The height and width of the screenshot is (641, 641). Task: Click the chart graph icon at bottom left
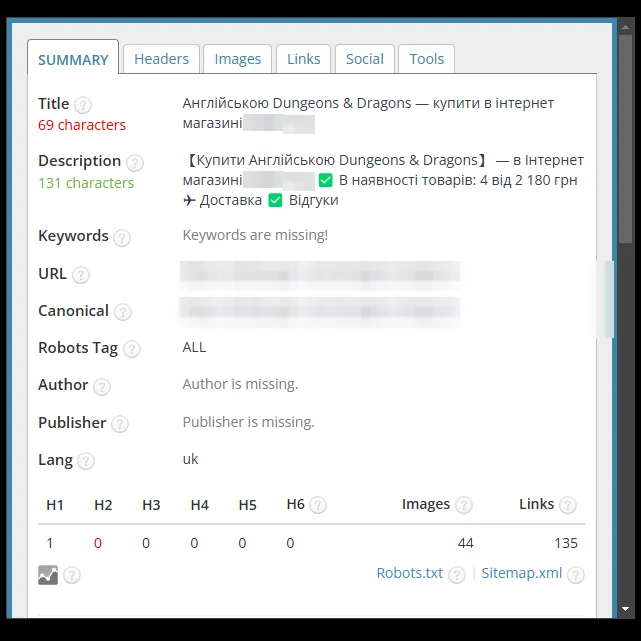point(48,575)
